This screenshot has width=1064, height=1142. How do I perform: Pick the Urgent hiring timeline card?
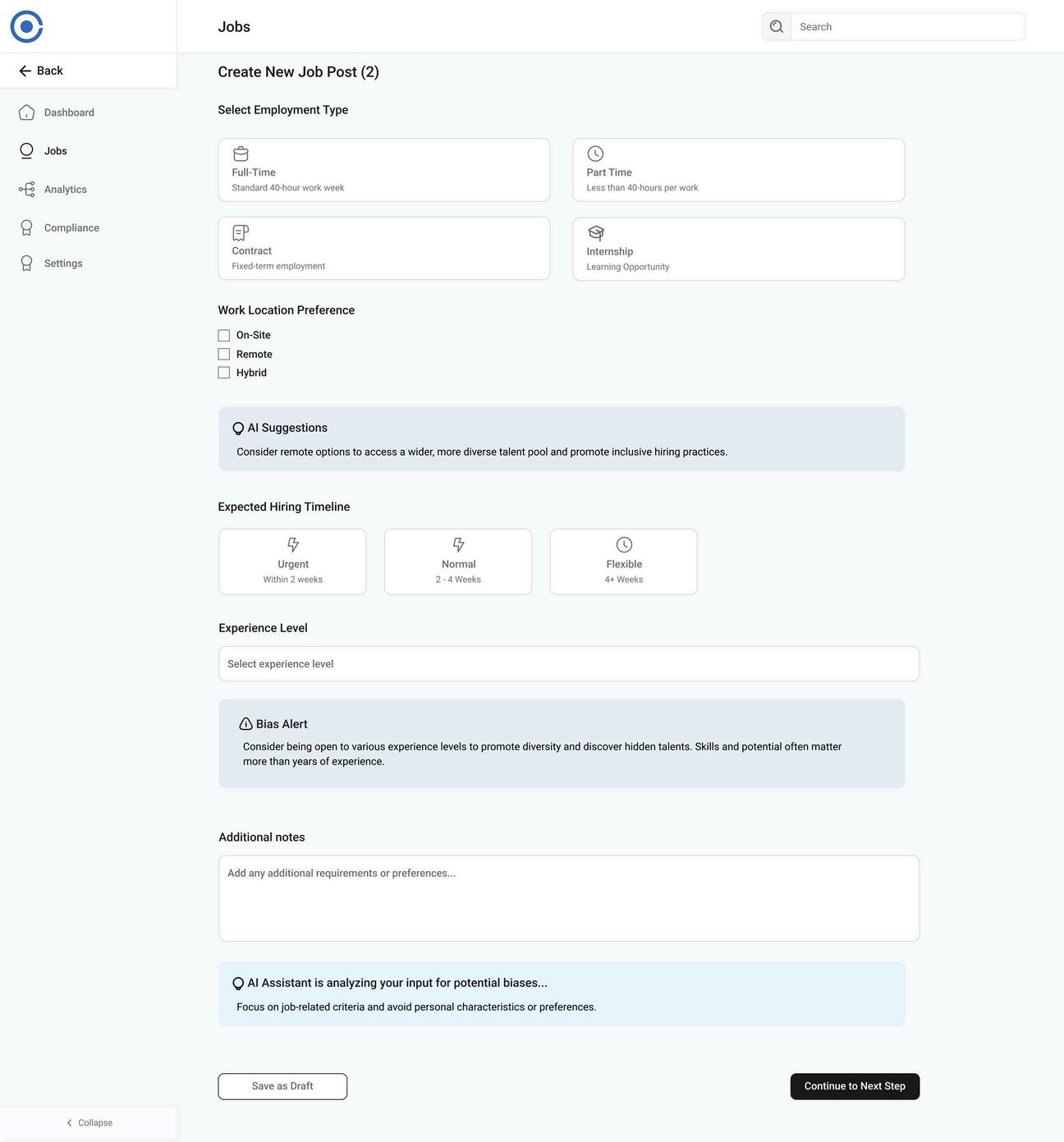tap(292, 562)
